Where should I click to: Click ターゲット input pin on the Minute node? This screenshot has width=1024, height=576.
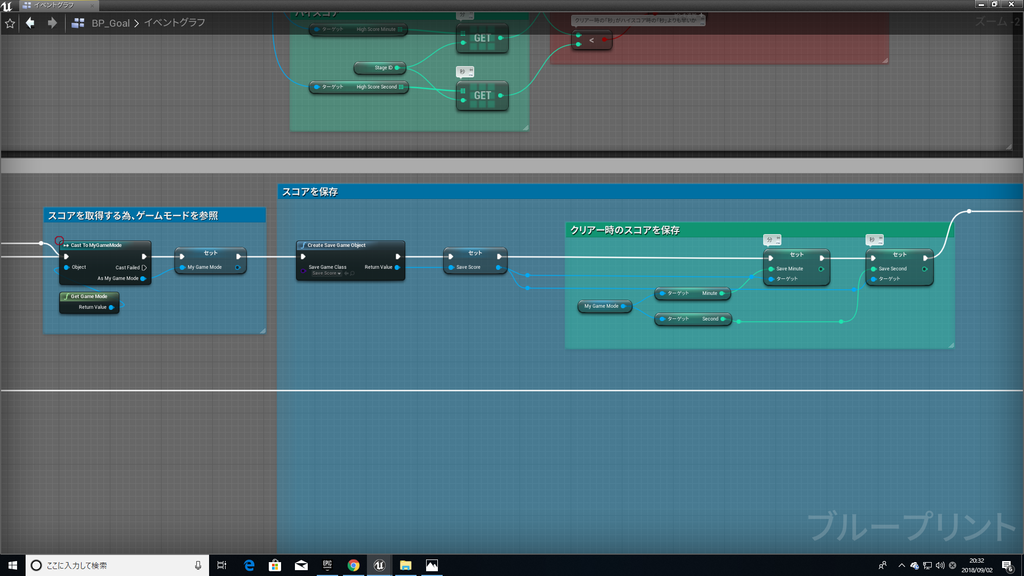[x=662, y=293]
